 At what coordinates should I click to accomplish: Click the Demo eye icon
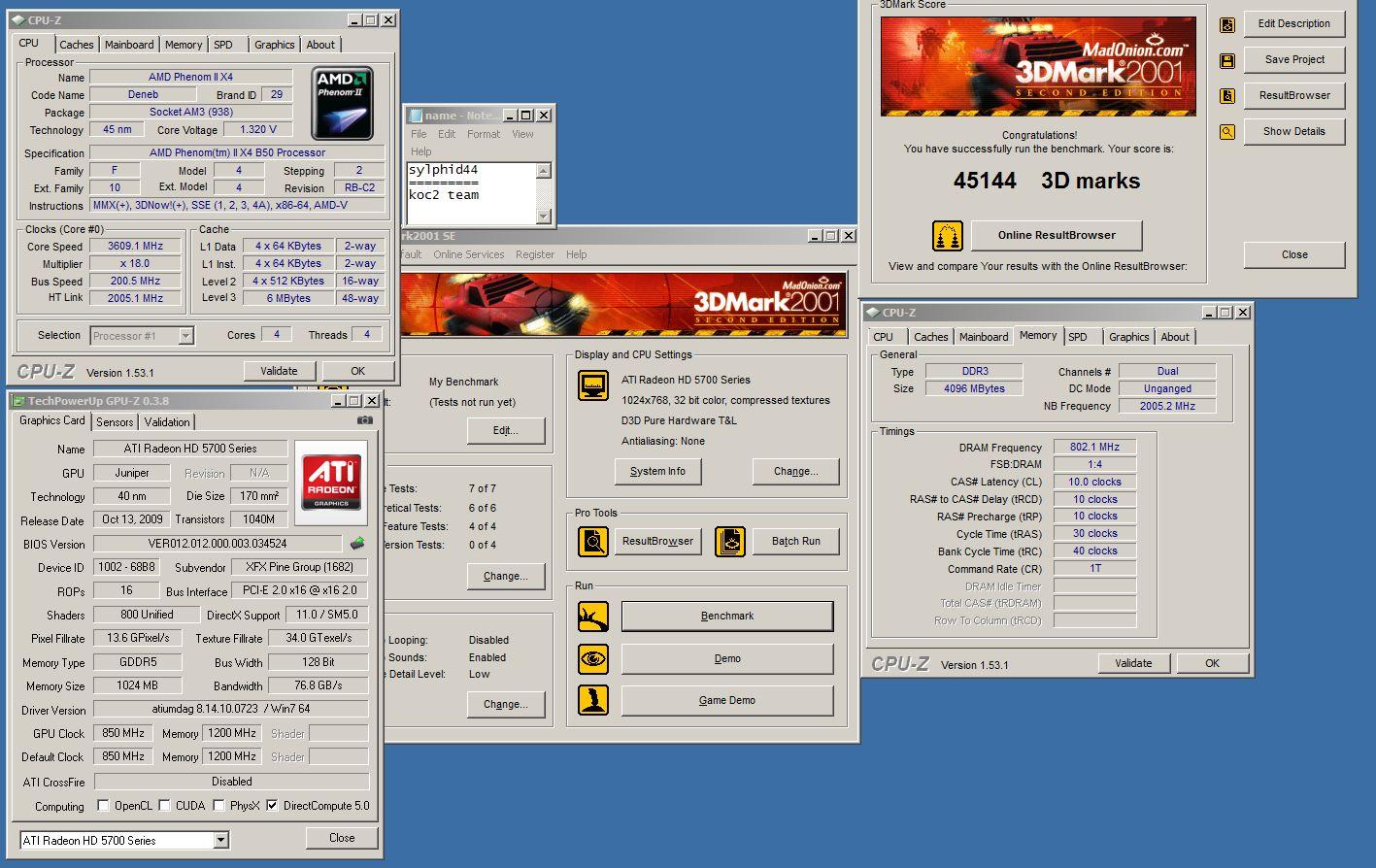(x=593, y=659)
